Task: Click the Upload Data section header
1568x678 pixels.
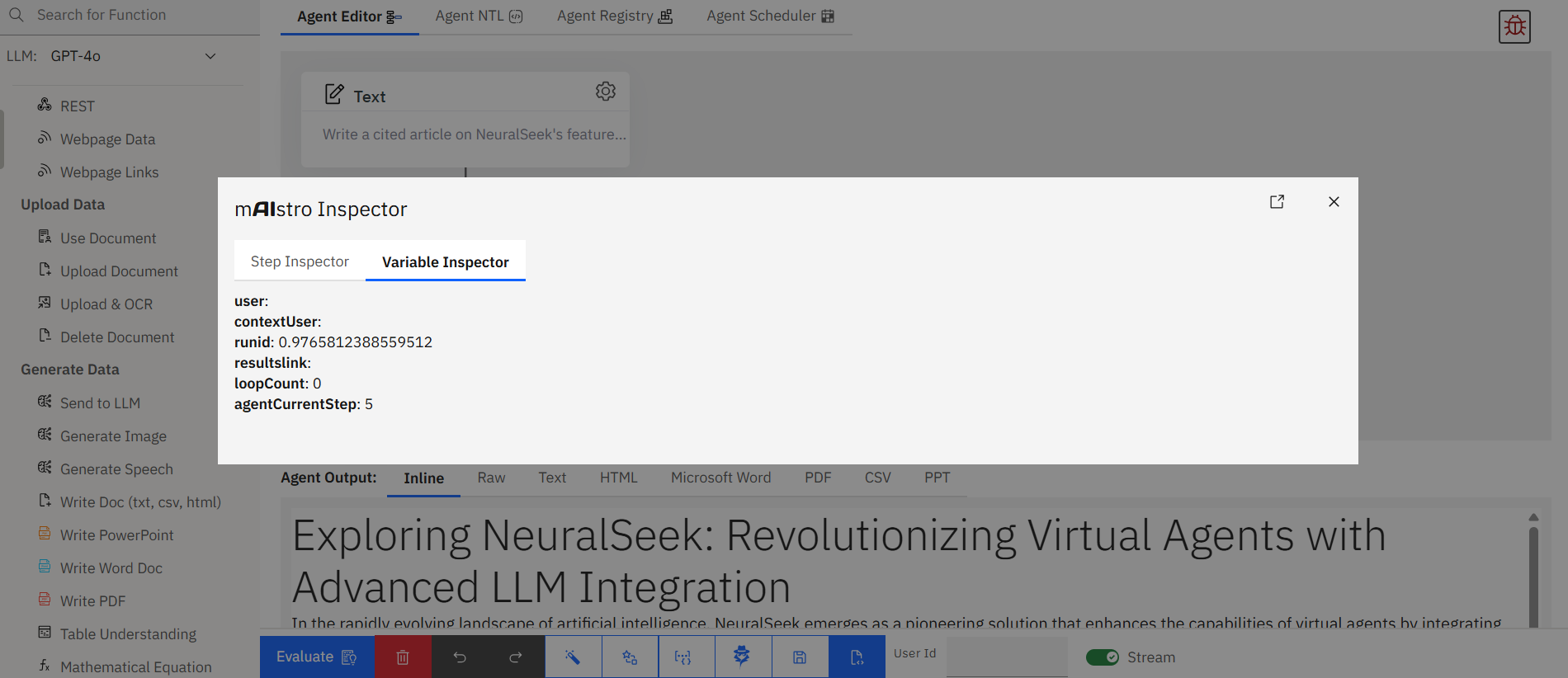Action: point(63,205)
